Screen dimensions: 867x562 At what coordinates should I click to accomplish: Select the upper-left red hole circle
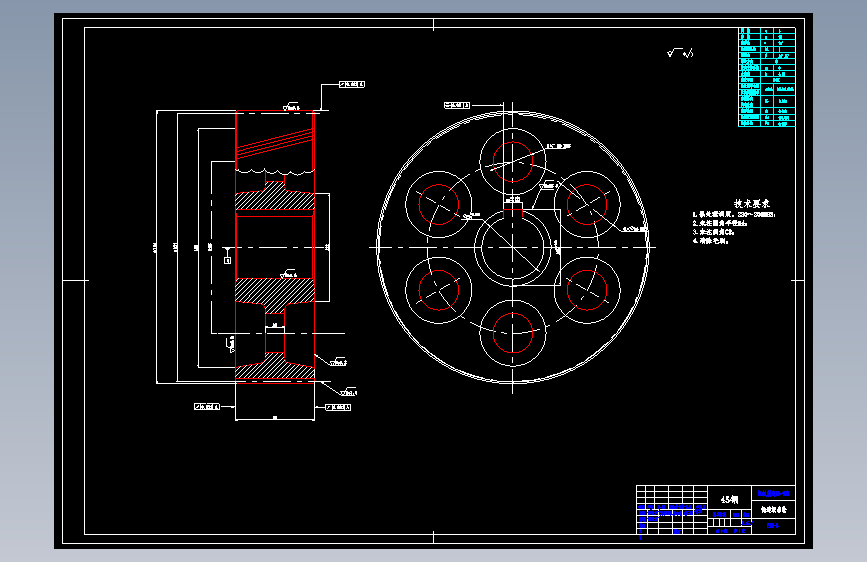(x=438, y=205)
